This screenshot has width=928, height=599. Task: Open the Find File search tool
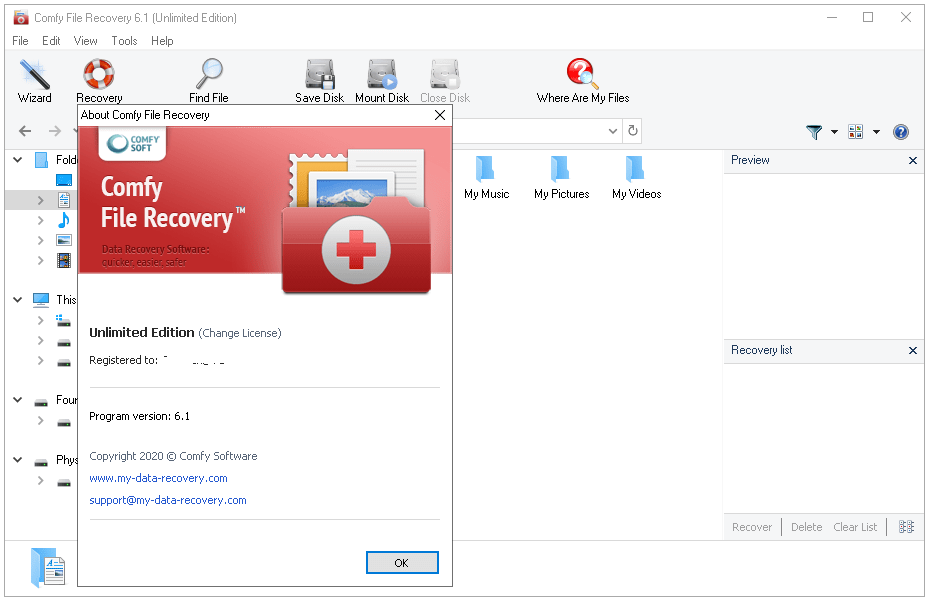pos(208,81)
